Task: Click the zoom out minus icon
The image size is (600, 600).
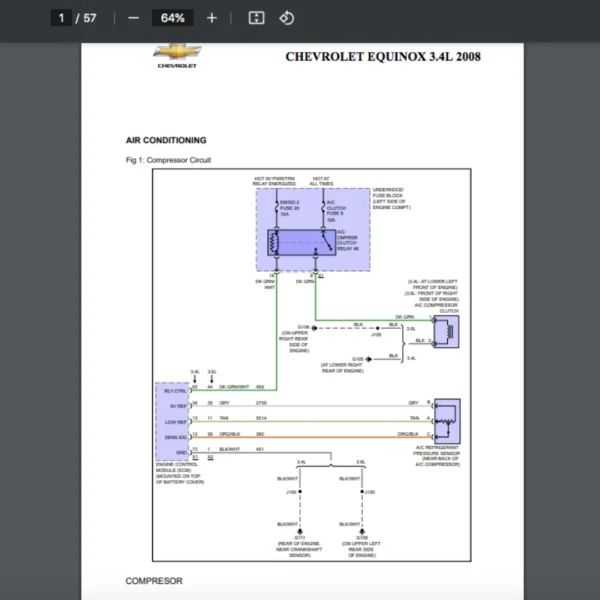Action: pyautogui.click(x=133, y=18)
